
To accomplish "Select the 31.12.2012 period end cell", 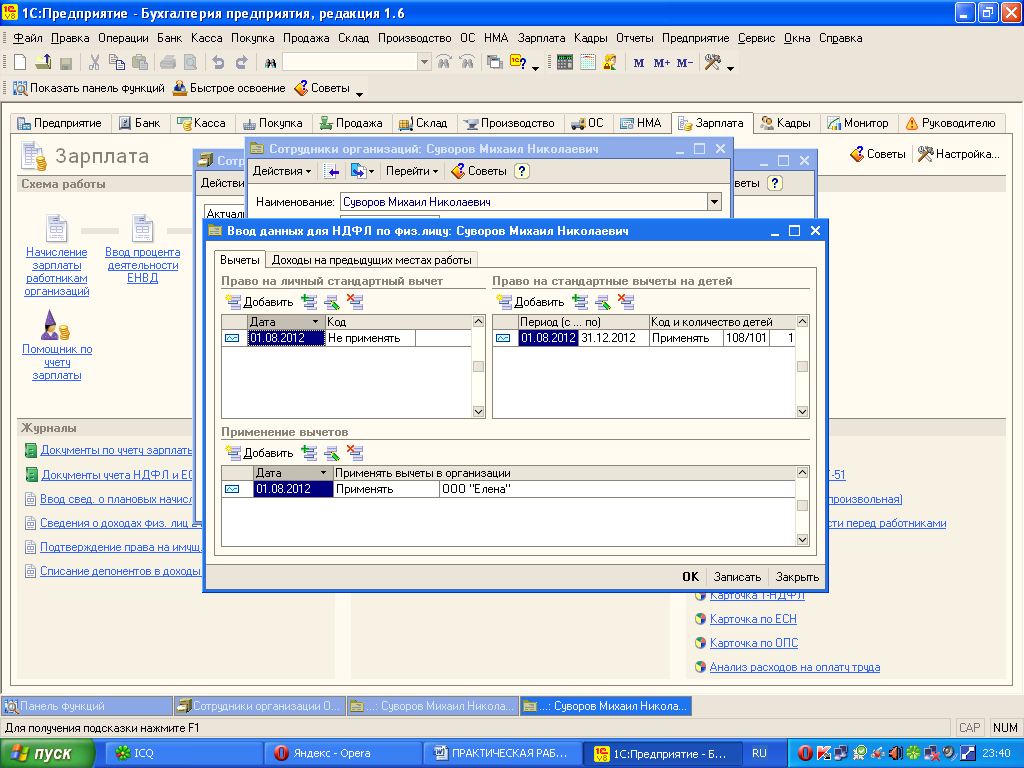I will point(613,338).
